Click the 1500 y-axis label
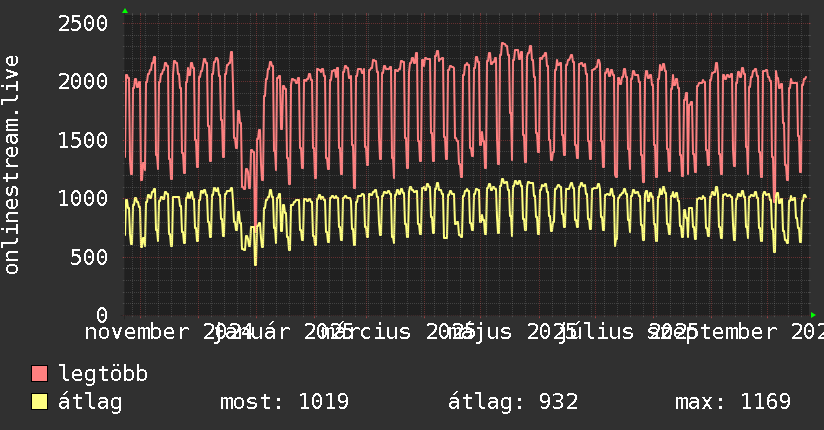This screenshot has height=430, width=824. tap(83, 140)
